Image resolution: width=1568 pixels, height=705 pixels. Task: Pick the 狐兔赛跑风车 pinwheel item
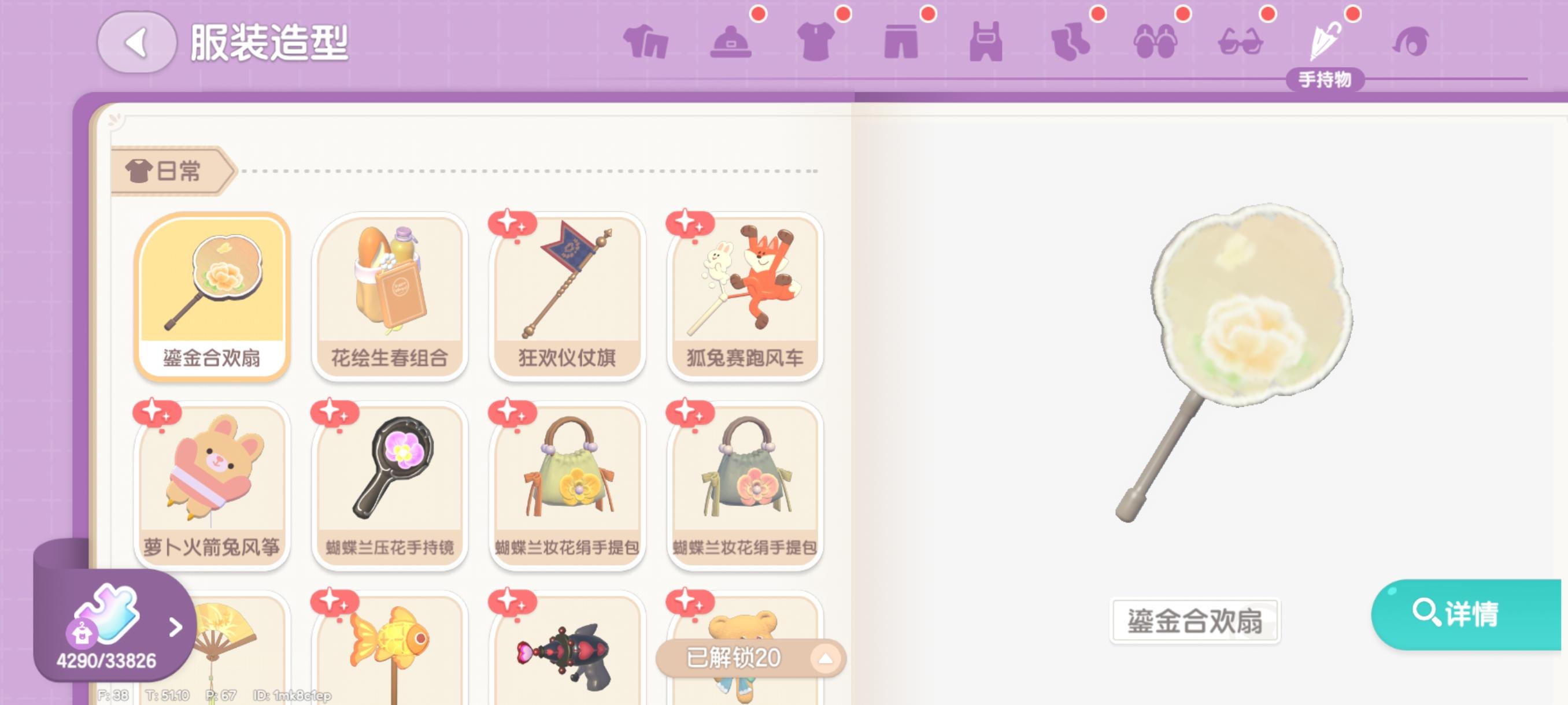(745, 297)
